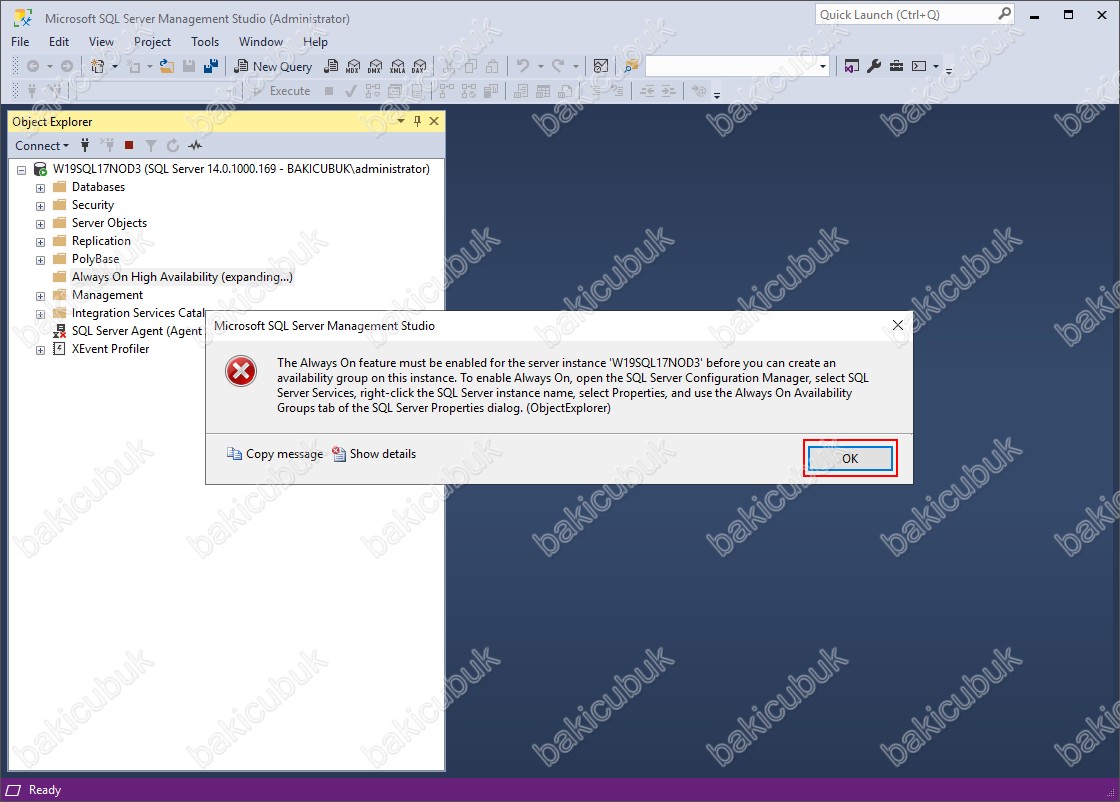The height and width of the screenshot is (802, 1120).
Task: Open the Object Explorer window position dropdown arrow
Action: click(x=401, y=121)
